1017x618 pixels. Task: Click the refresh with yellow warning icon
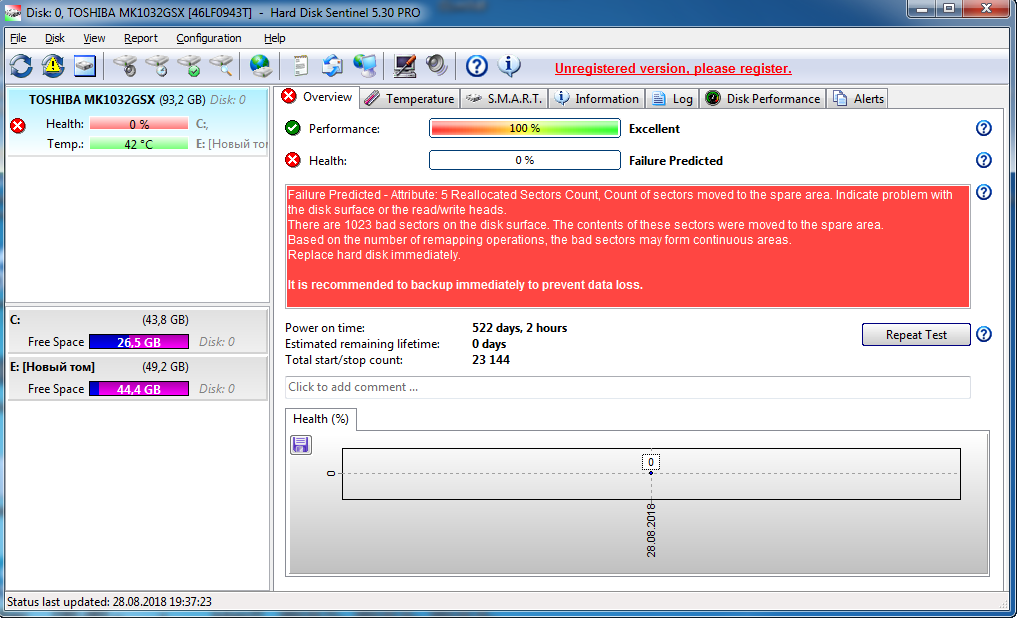click(x=53, y=65)
